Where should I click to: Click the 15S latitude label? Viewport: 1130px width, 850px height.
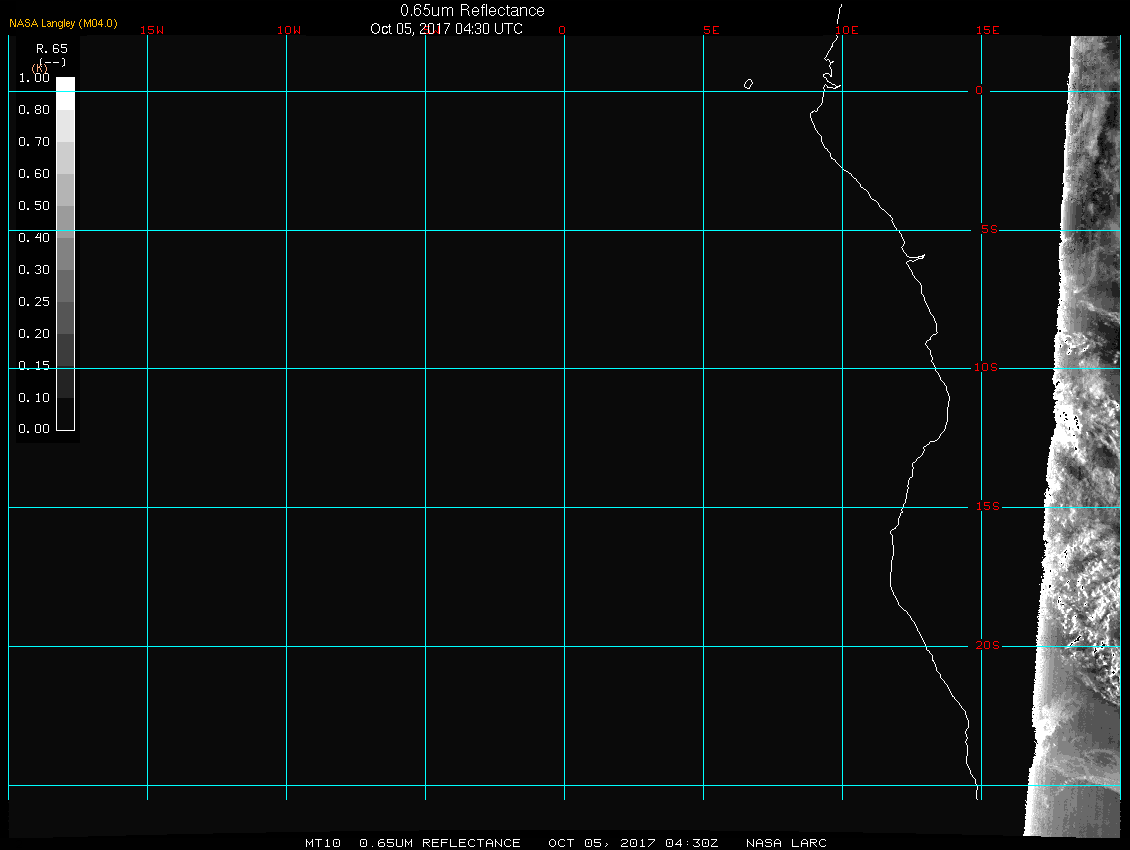pyautogui.click(x=988, y=507)
